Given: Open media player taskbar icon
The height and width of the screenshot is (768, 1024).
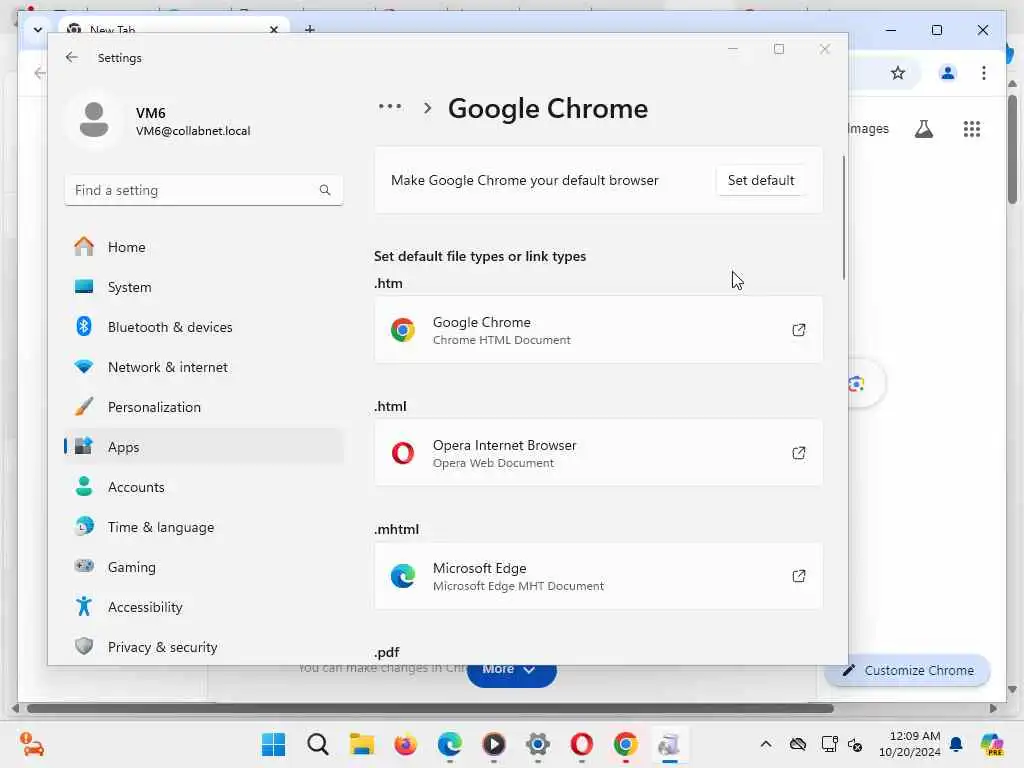Looking at the screenshot, I should (494, 744).
